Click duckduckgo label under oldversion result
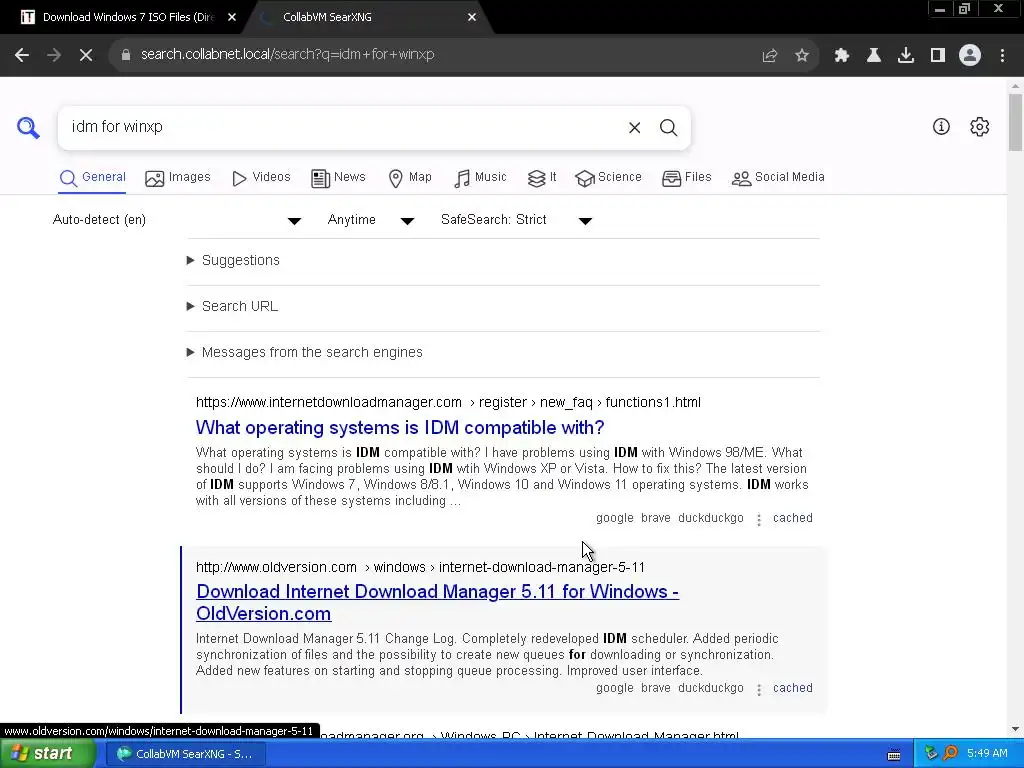The width and height of the screenshot is (1024, 768). click(711, 688)
